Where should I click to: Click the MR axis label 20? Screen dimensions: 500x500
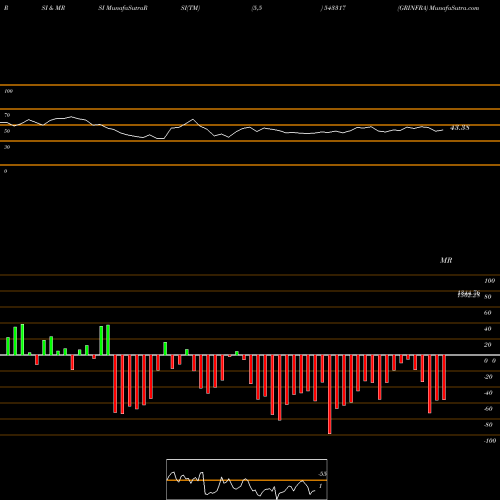tap(488, 345)
